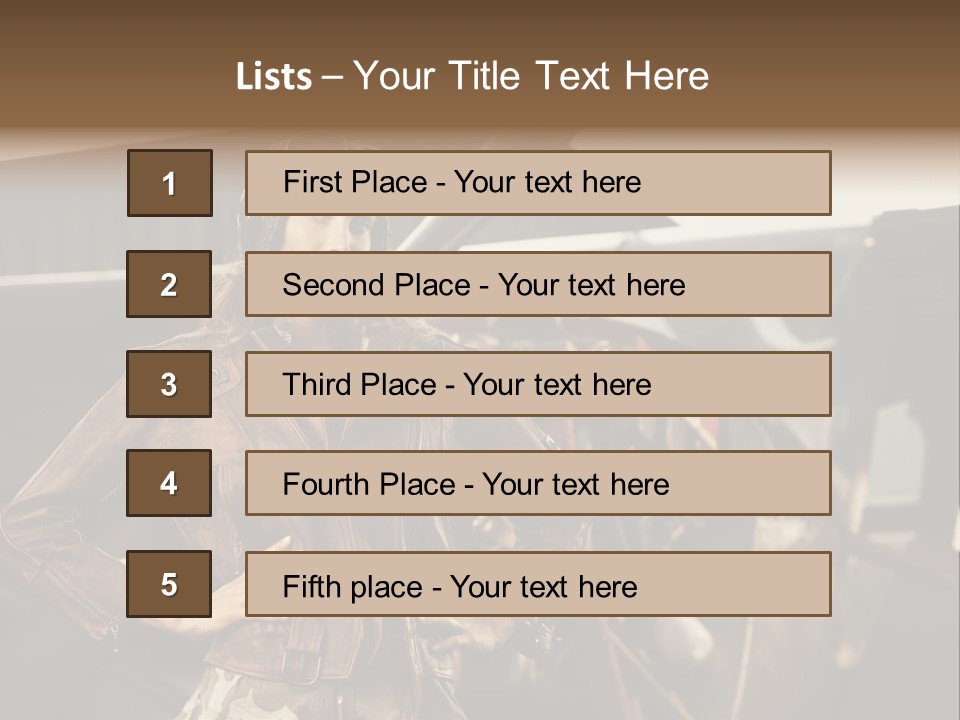Select the Third Place text bar
Image resolution: width=960 pixels, height=720 pixels.
(538, 384)
